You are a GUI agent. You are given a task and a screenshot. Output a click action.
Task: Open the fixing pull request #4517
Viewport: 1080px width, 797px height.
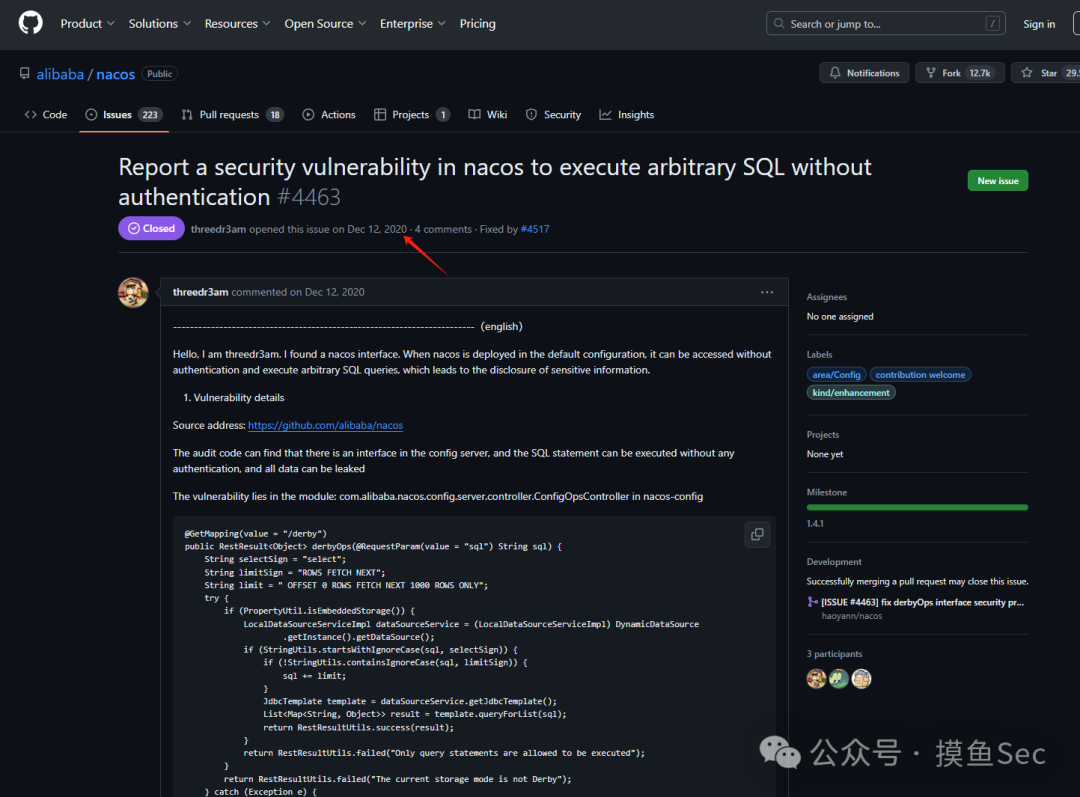coord(535,229)
